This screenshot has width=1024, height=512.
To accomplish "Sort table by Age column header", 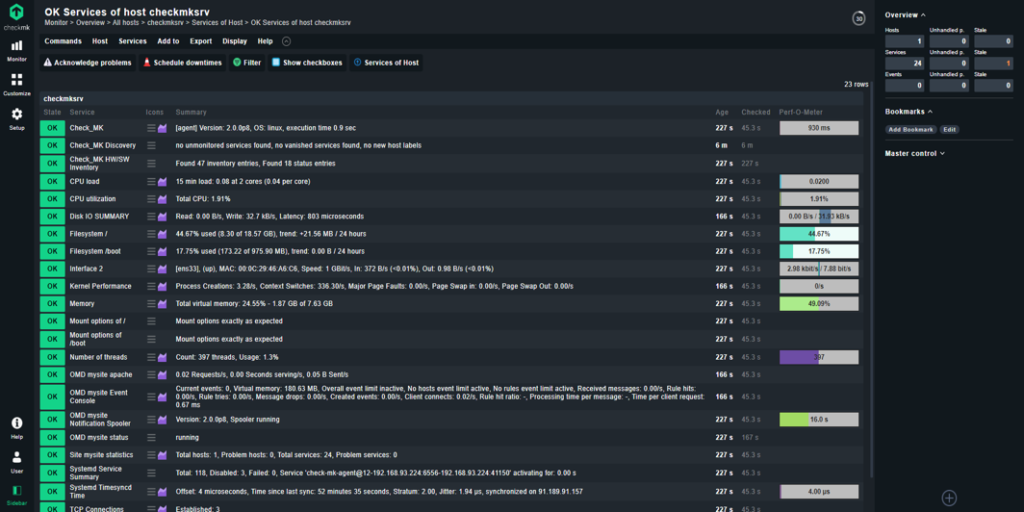I will coord(721,112).
